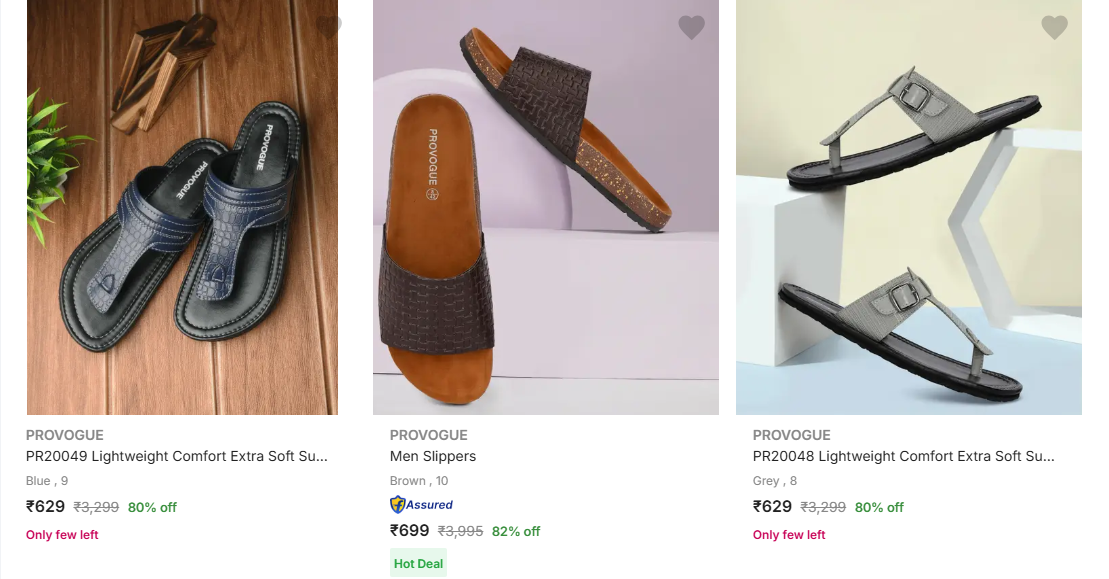Open PR20049 Lightweight Comfort product title link
The height and width of the screenshot is (579, 1109).
click(x=177, y=456)
